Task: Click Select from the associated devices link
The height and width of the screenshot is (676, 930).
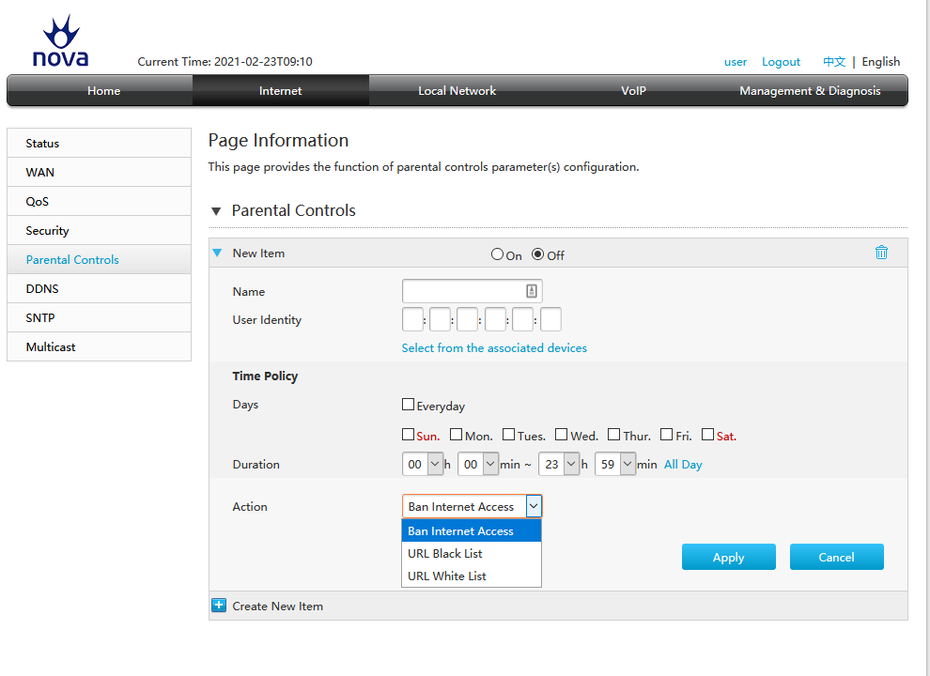Action: 494,348
